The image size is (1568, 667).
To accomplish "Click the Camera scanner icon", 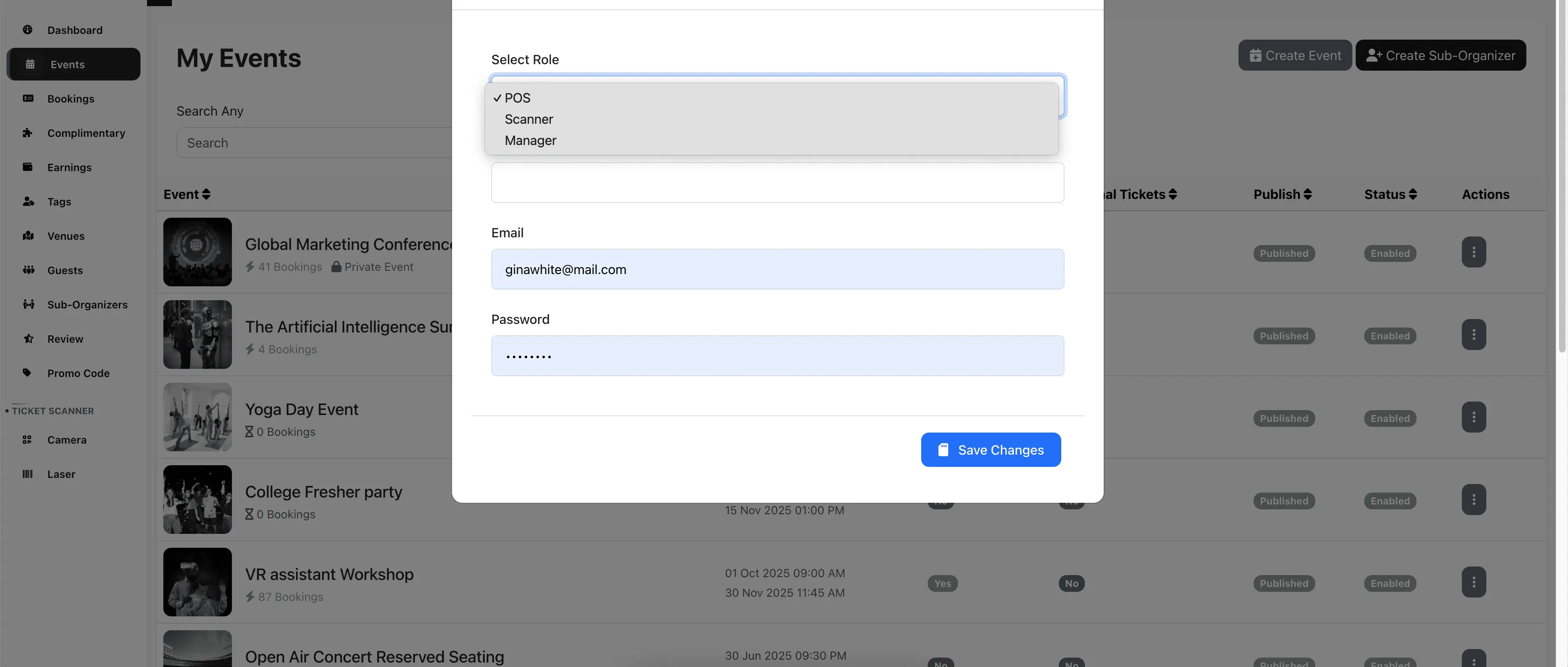I will [27, 440].
